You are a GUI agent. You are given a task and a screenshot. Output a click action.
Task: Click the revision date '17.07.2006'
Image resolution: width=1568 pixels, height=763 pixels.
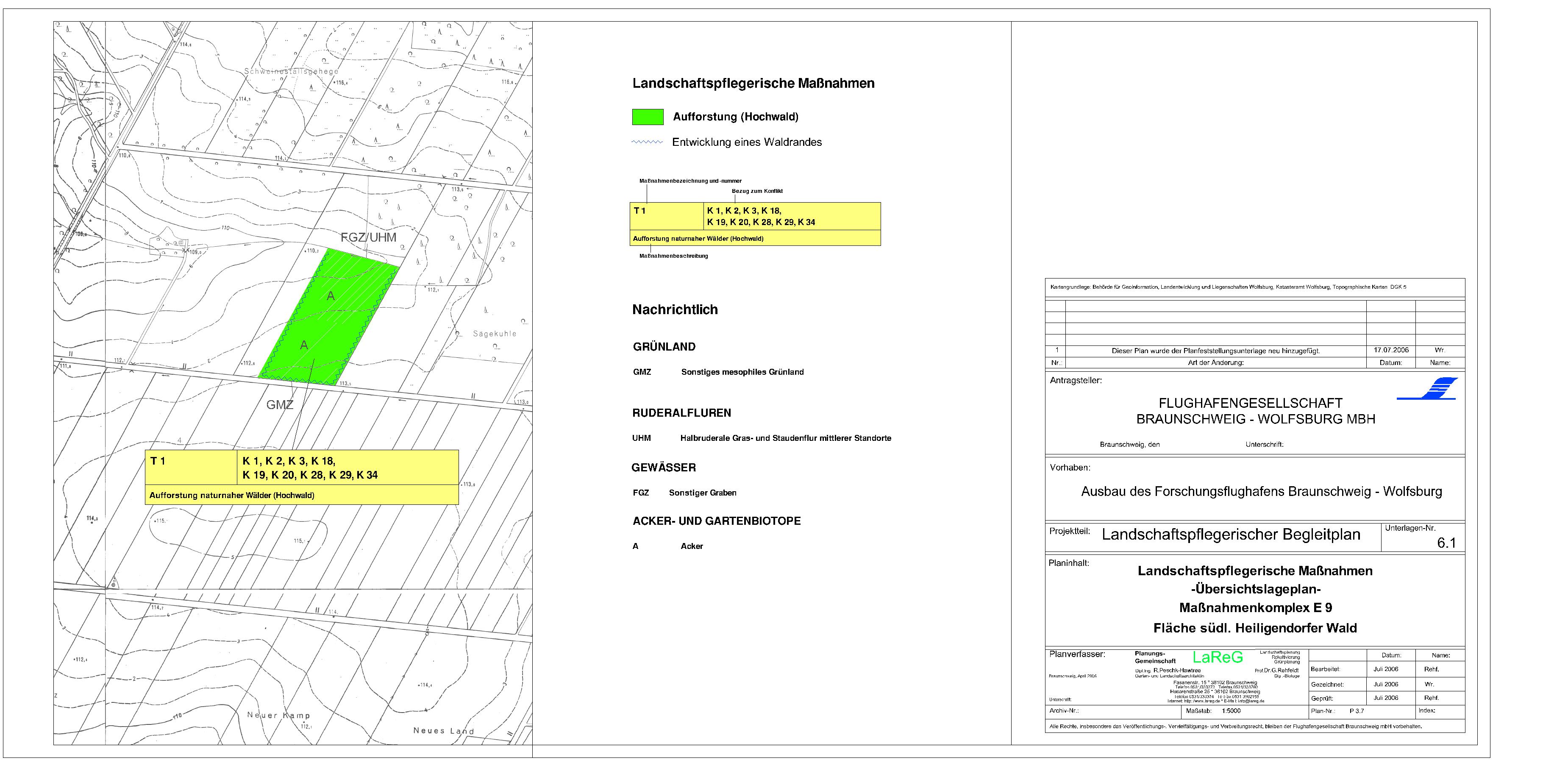[1391, 350]
